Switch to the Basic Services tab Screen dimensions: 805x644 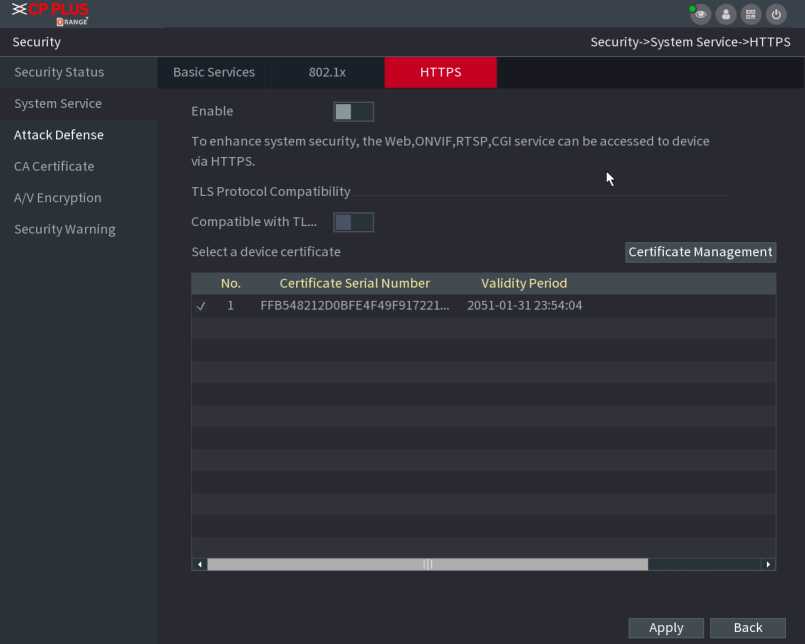pyautogui.click(x=214, y=72)
